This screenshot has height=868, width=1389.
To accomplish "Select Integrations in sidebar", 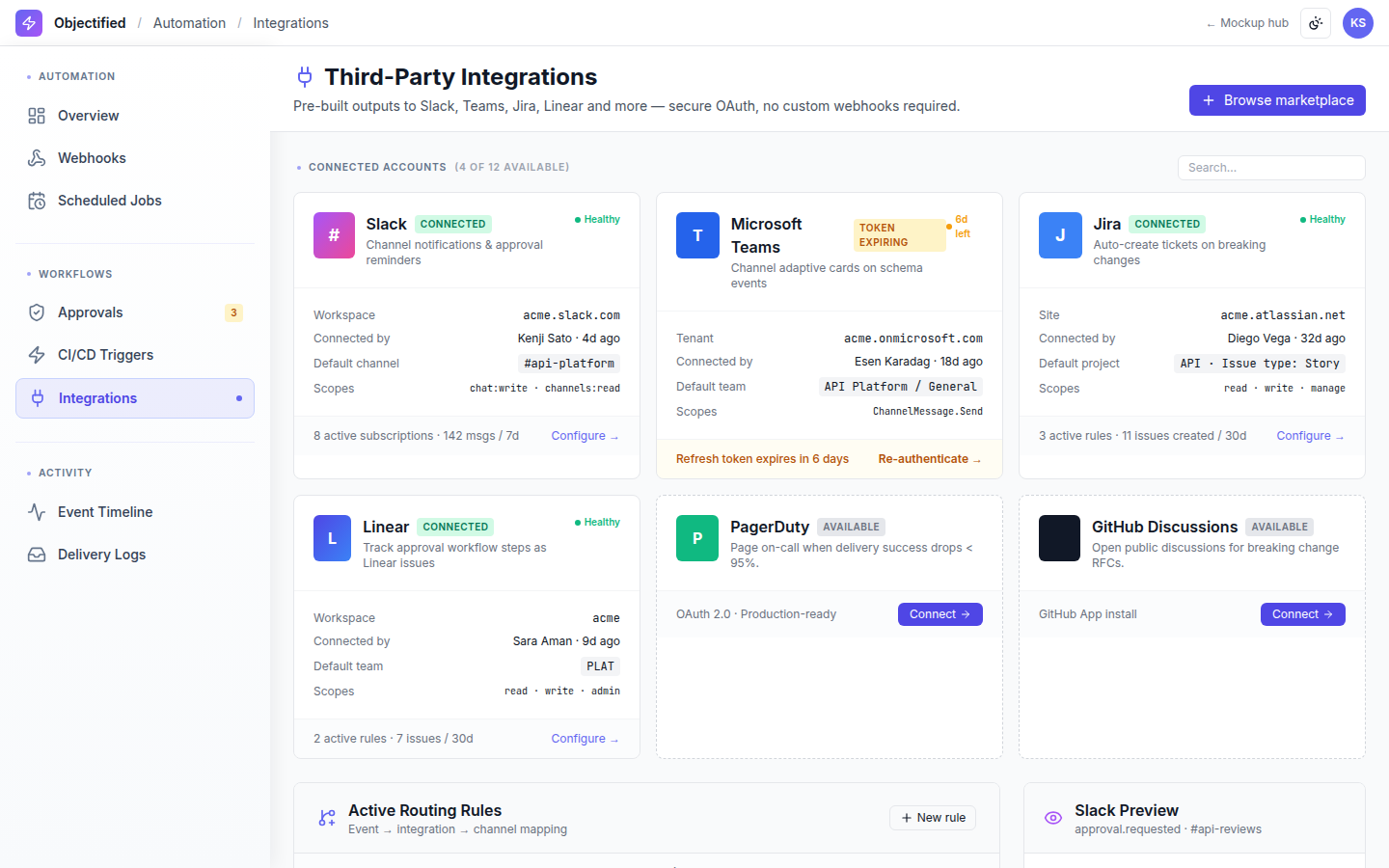I will pyautogui.click(x=135, y=398).
